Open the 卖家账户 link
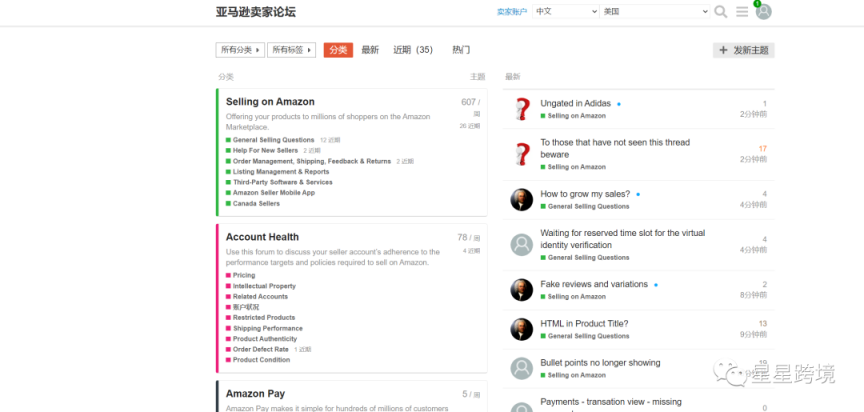Viewport: 864px width, 412px height. (512, 12)
